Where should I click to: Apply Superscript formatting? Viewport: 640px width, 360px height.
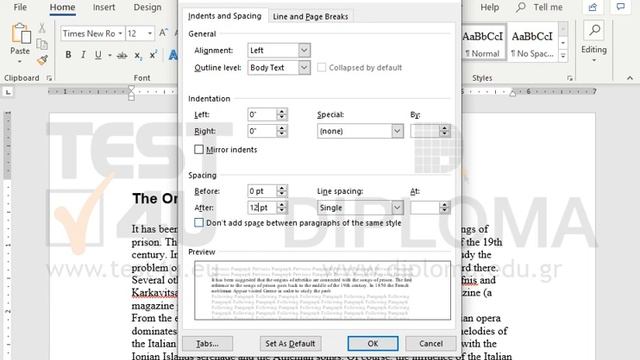pos(153,55)
